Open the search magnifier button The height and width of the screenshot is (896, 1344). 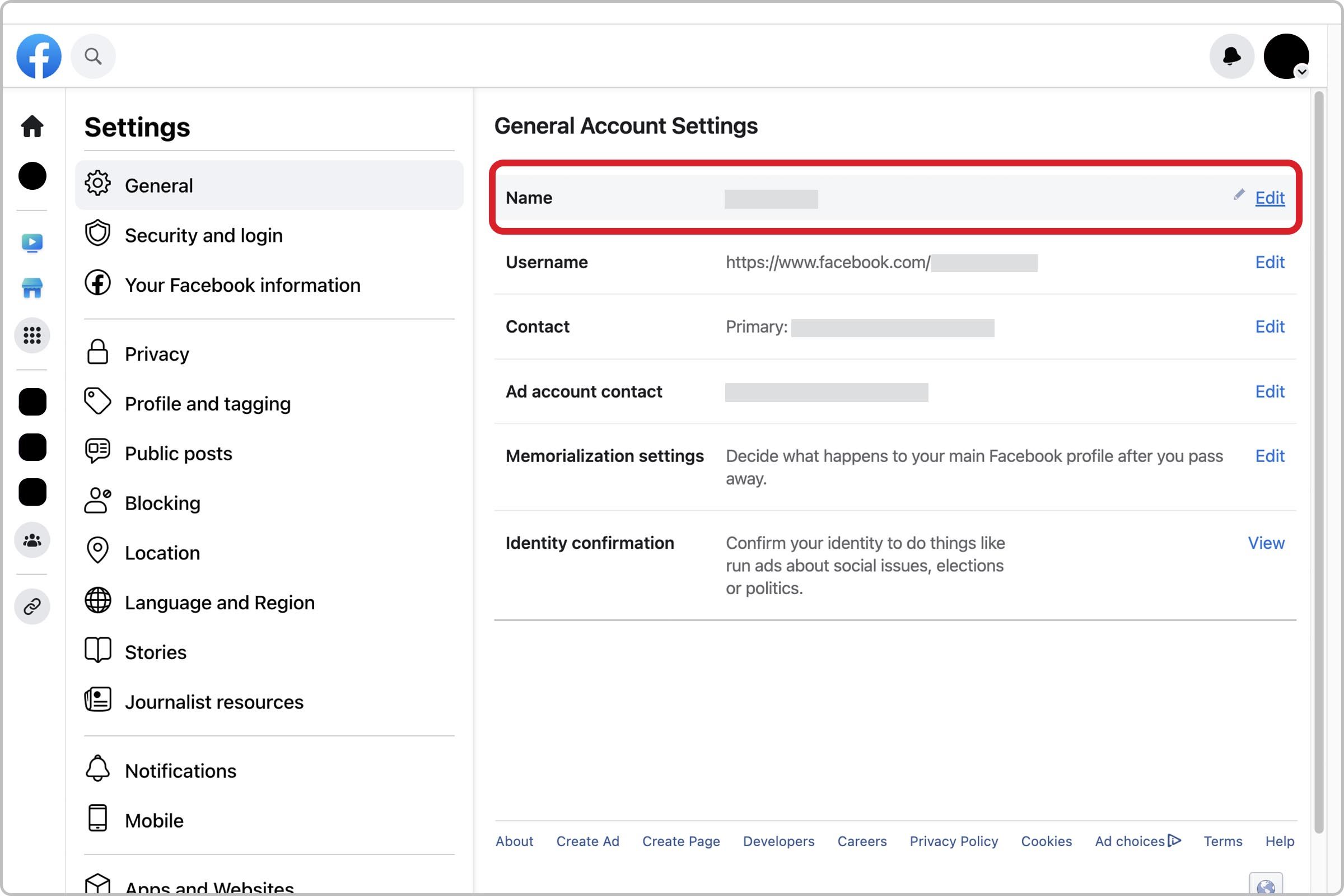pos(93,56)
